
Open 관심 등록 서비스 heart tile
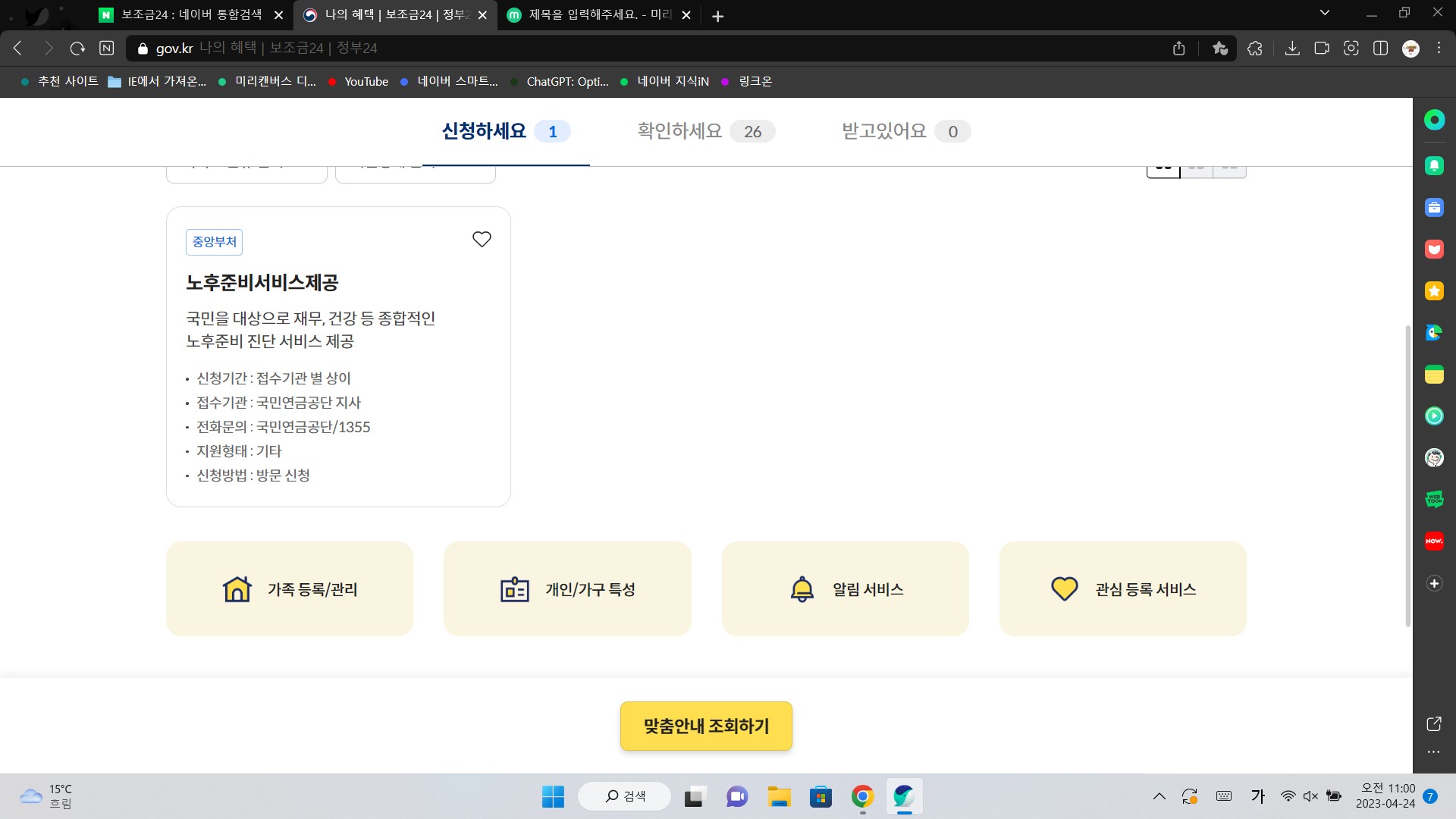pos(1122,589)
